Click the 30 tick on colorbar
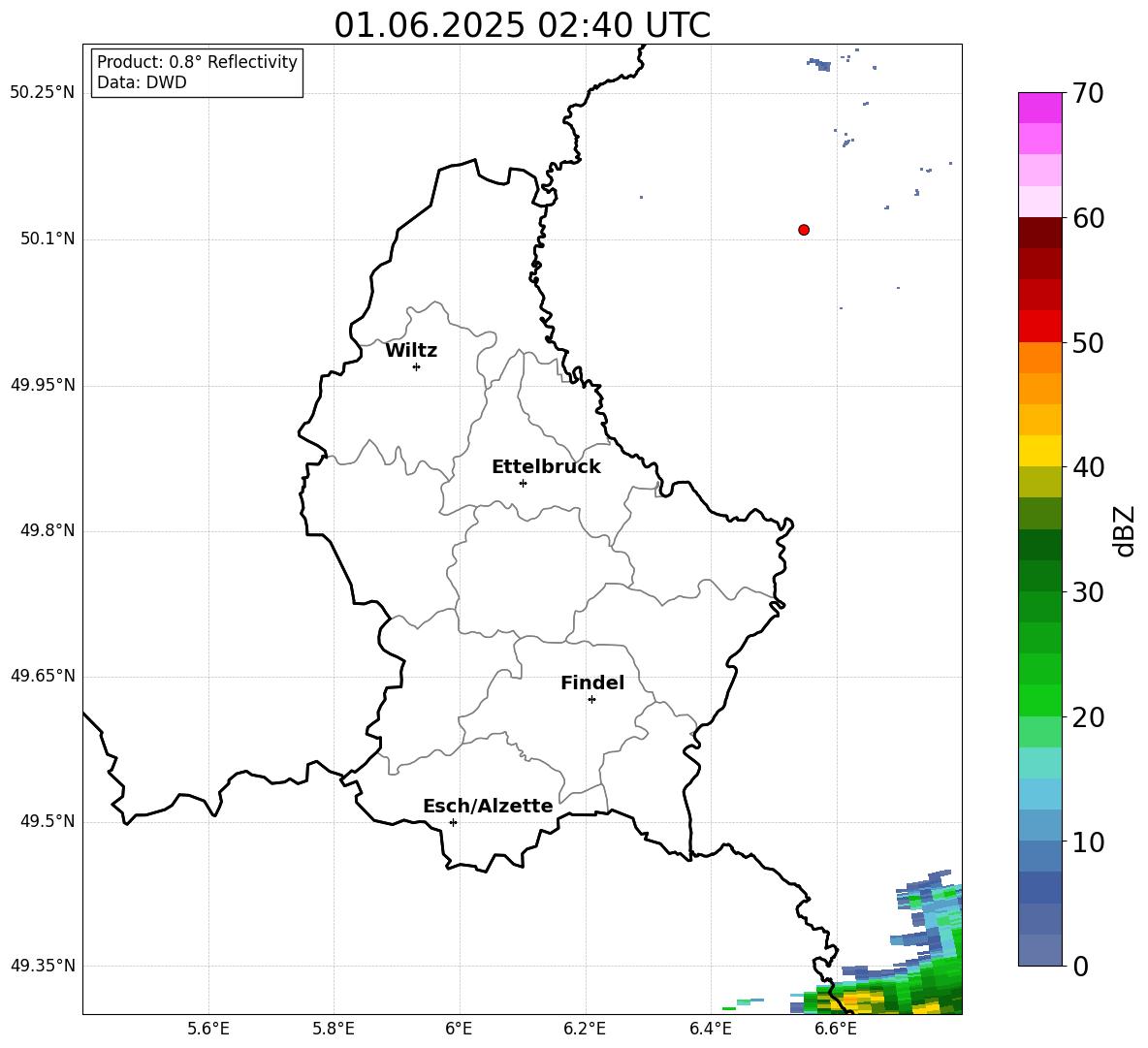The image size is (1148, 1048). [x=1089, y=592]
